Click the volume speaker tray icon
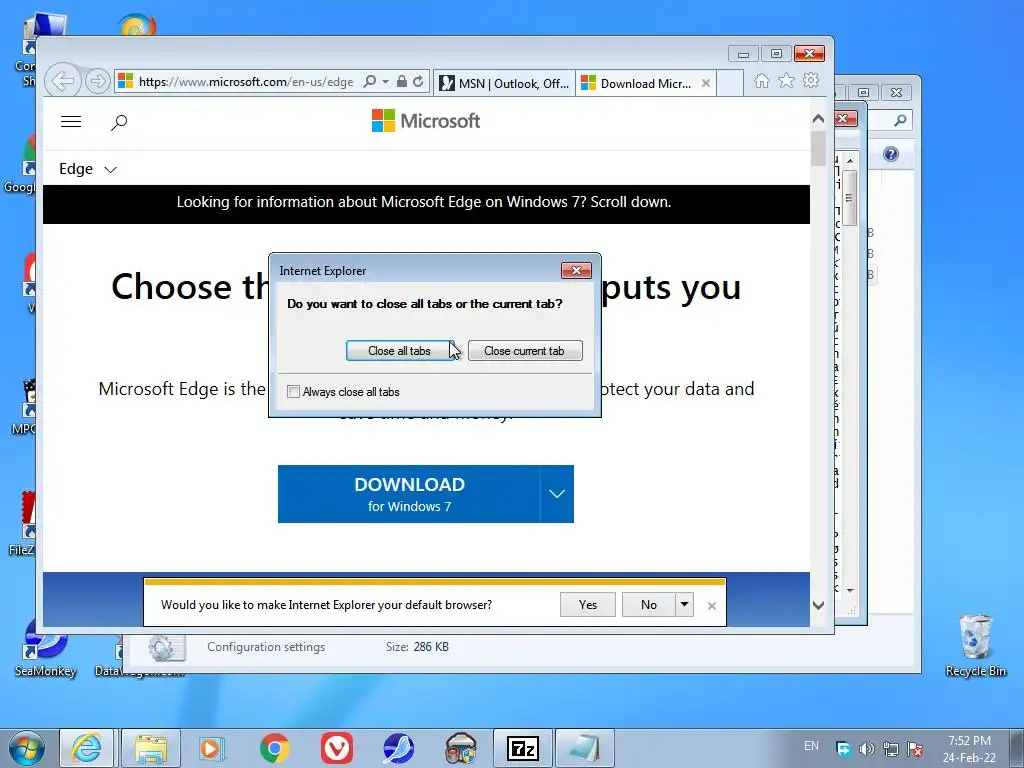This screenshot has height=768, width=1024. [867, 749]
